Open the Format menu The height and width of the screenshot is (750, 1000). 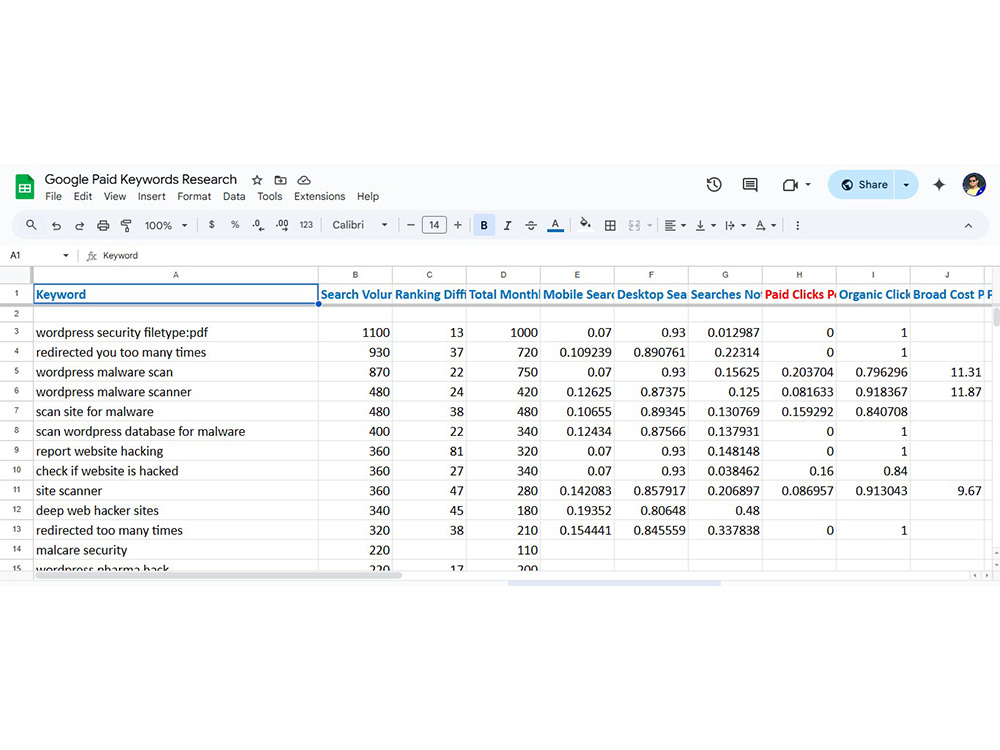[194, 196]
